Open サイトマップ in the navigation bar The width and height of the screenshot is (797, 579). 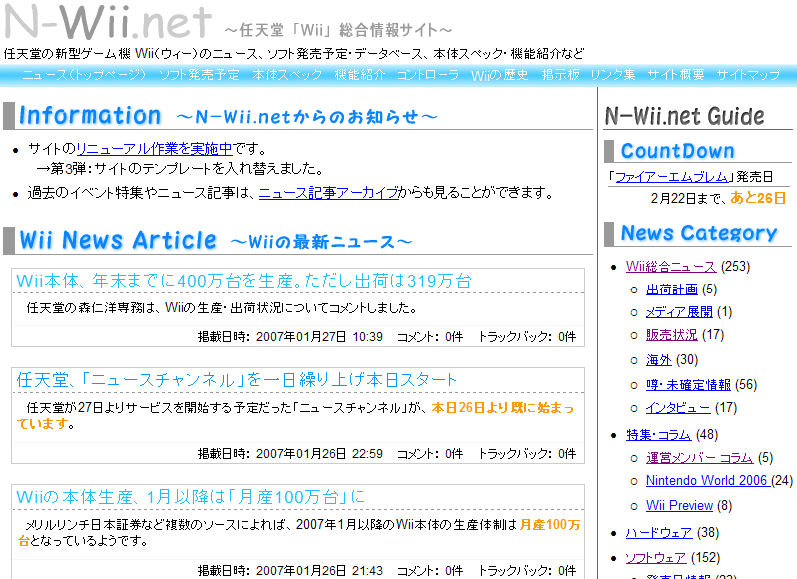748,75
